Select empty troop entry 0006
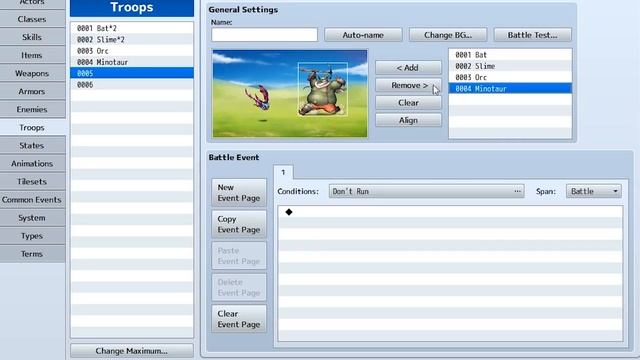 pos(132,84)
